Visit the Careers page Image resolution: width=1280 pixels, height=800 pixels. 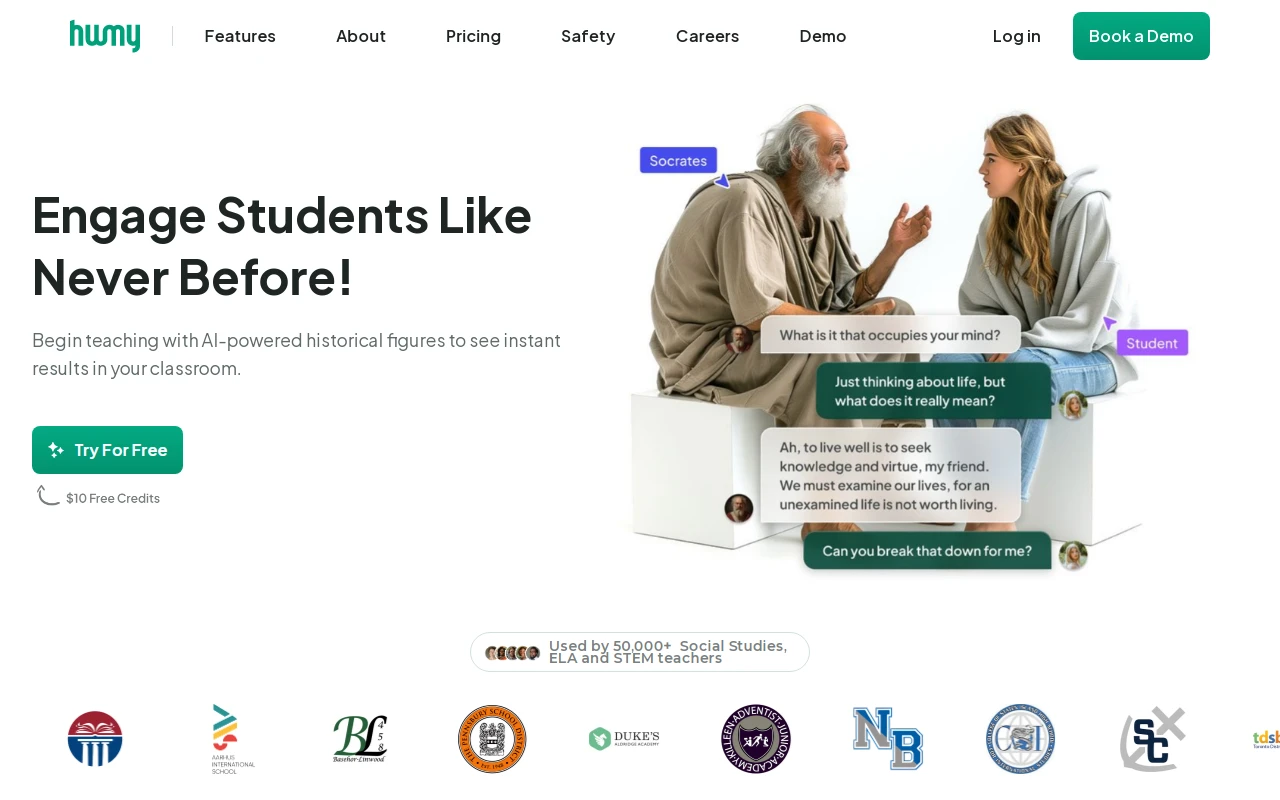[707, 36]
